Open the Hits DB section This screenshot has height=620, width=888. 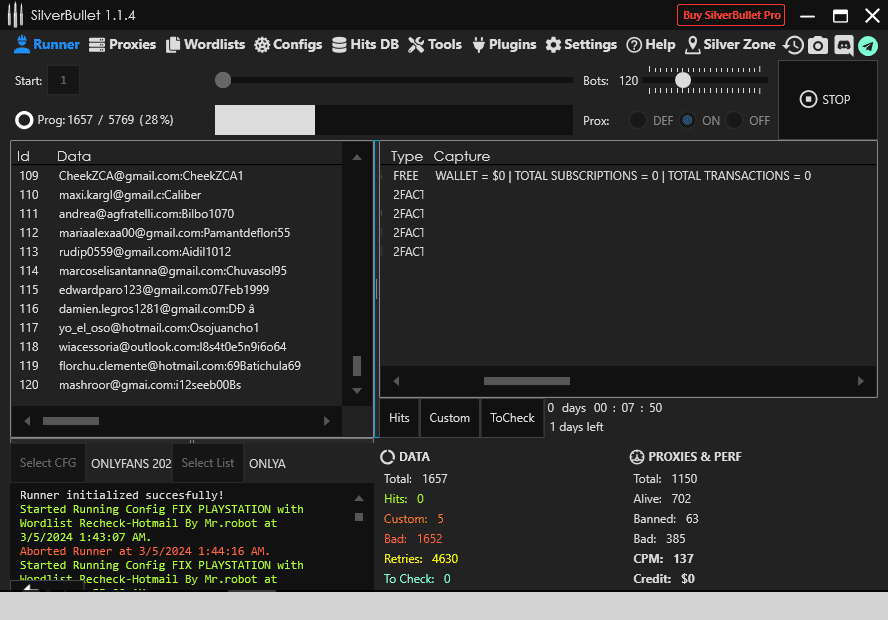point(365,45)
